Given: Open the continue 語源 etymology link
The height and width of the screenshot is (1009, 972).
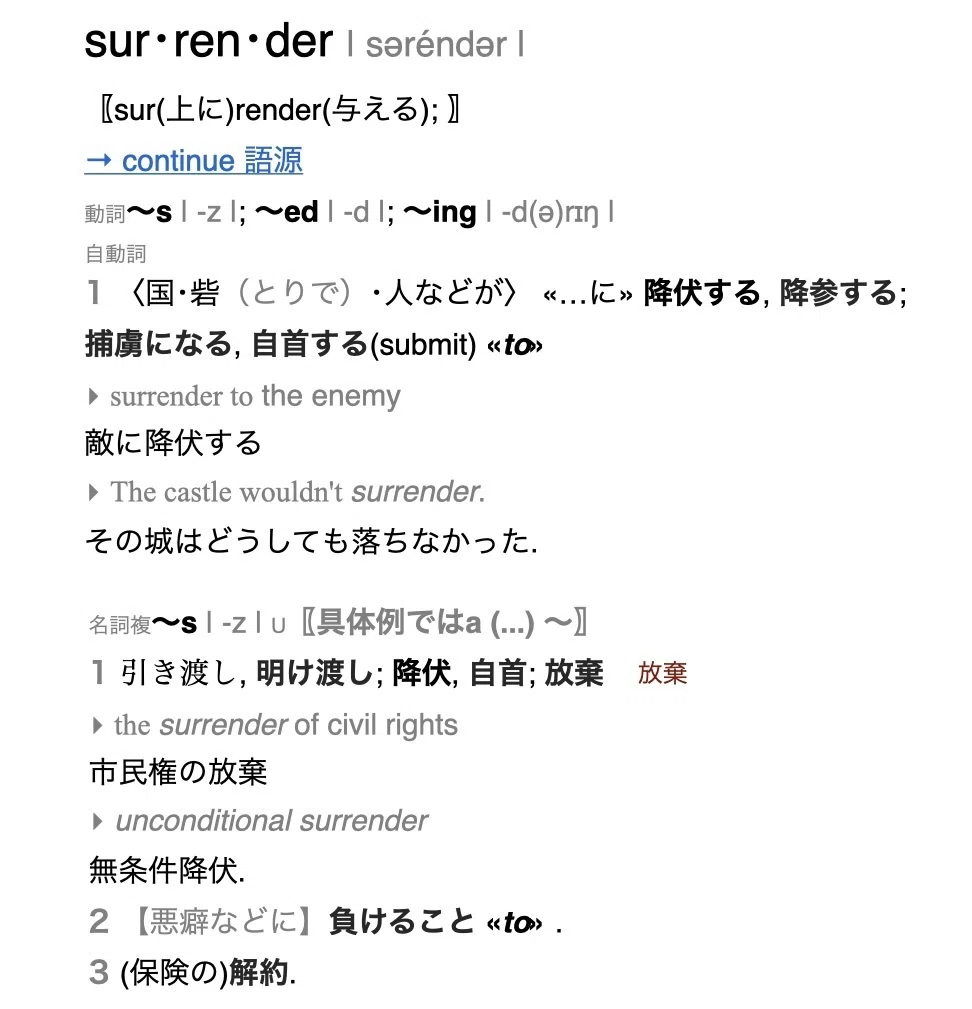Looking at the screenshot, I should [194, 160].
